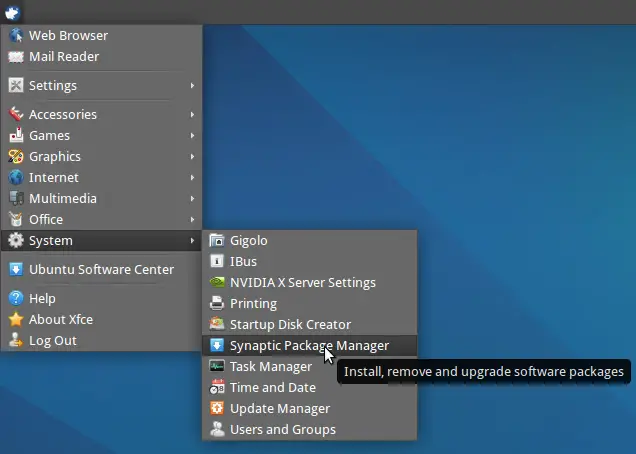Click the IBus info icon
This screenshot has width=636, height=454.
click(217, 261)
